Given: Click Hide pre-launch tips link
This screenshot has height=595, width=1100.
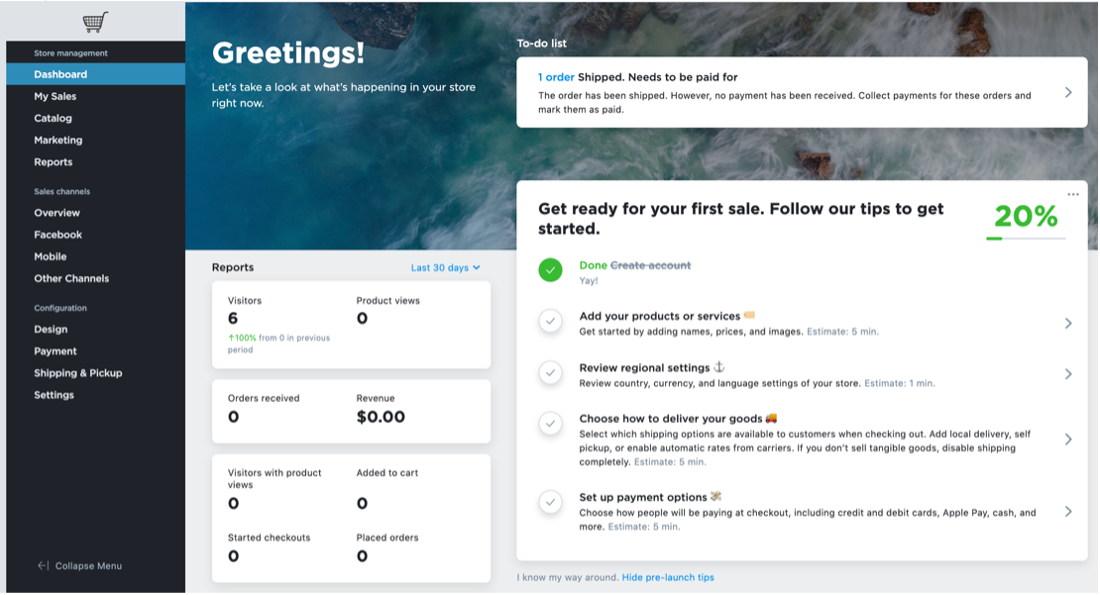Looking at the screenshot, I should click(668, 577).
